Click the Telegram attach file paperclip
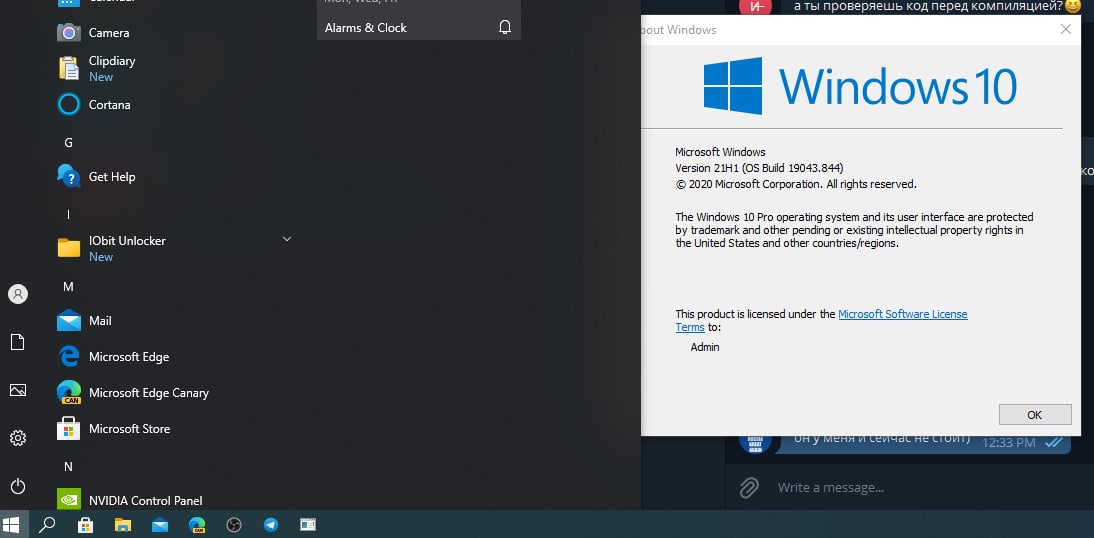 pyautogui.click(x=749, y=487)
